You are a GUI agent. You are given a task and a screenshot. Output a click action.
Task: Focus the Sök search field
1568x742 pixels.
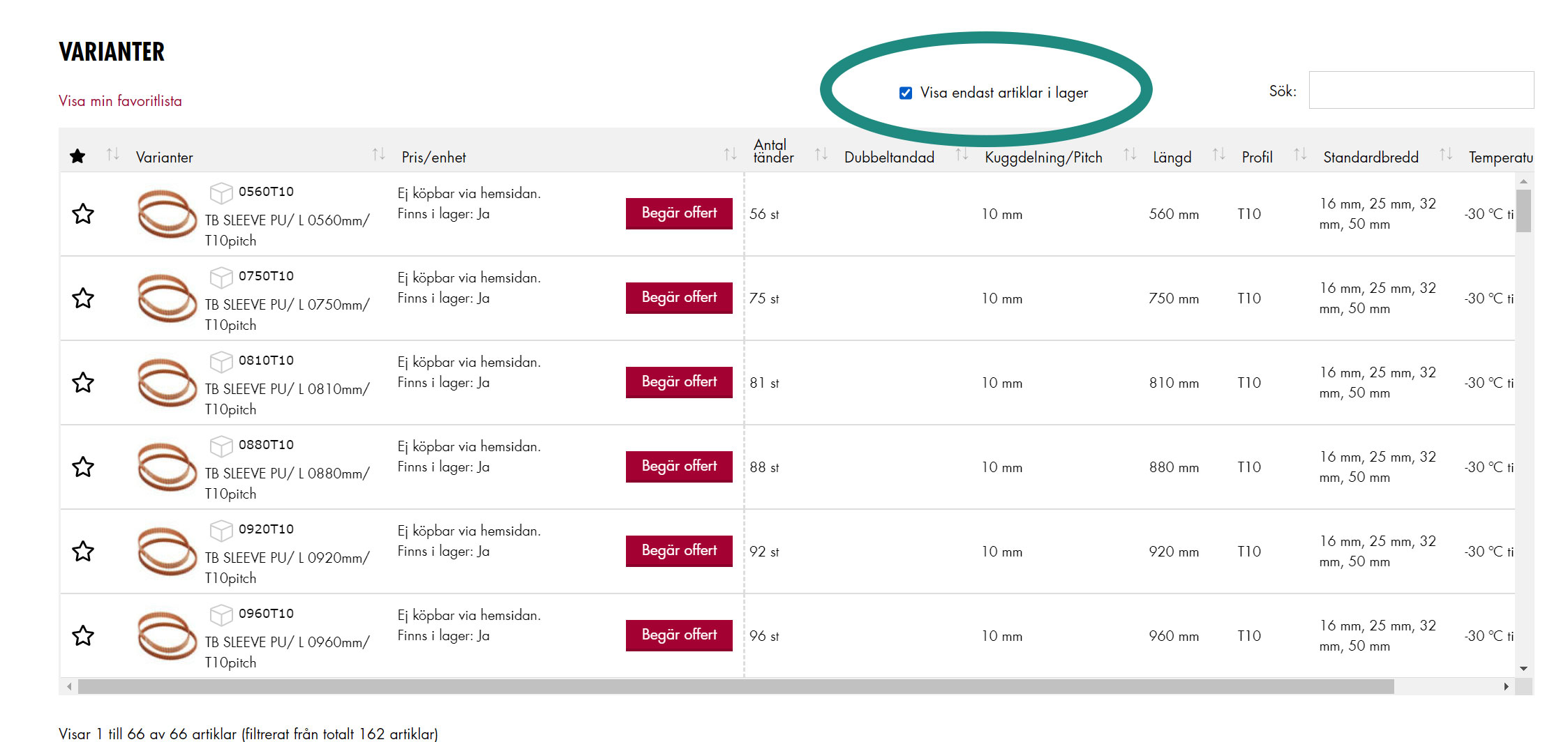(1421, 91)
